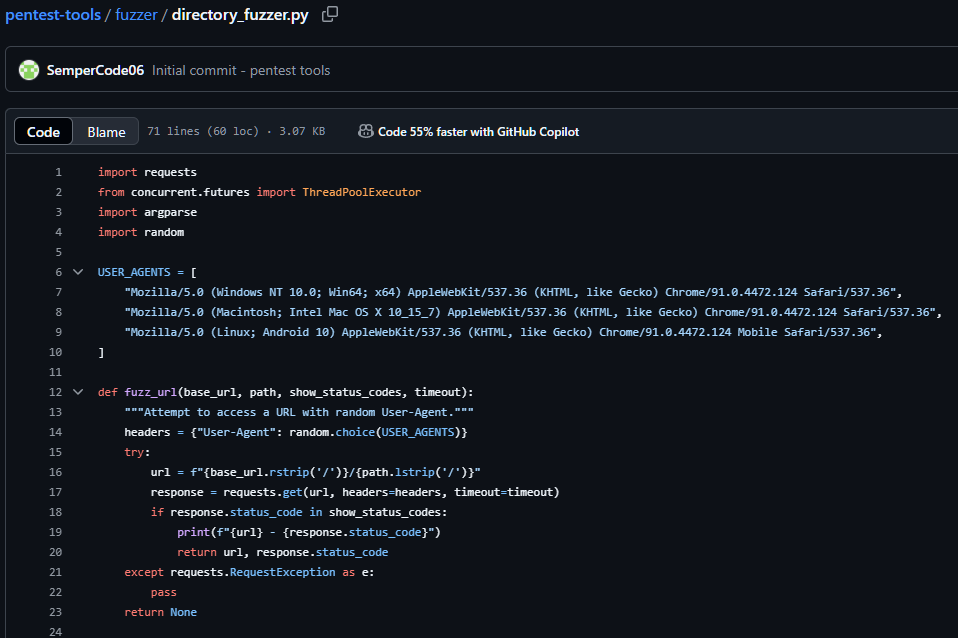
Task: Click 'rstrip' method on line 16
Action: [x=289, y=472]
